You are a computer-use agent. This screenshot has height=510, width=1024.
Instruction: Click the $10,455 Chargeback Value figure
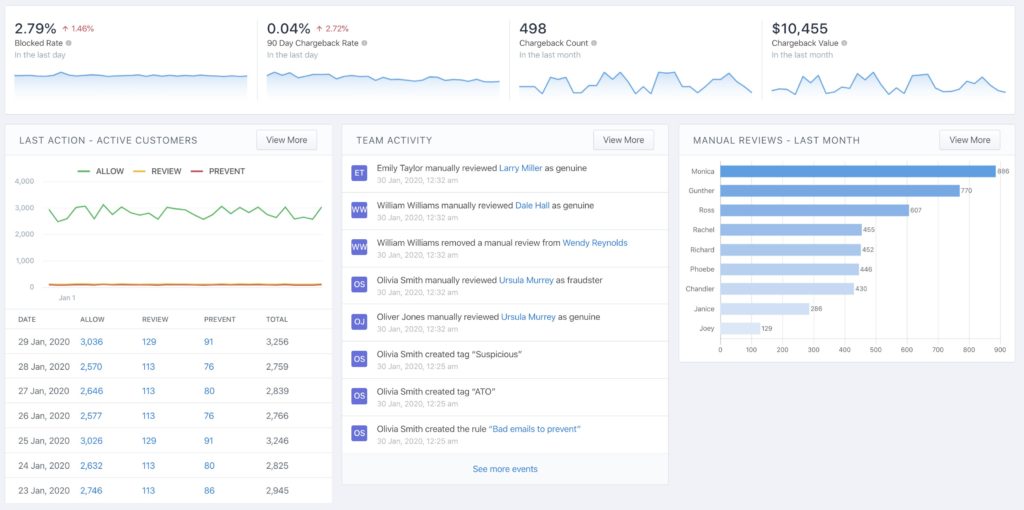799,28
